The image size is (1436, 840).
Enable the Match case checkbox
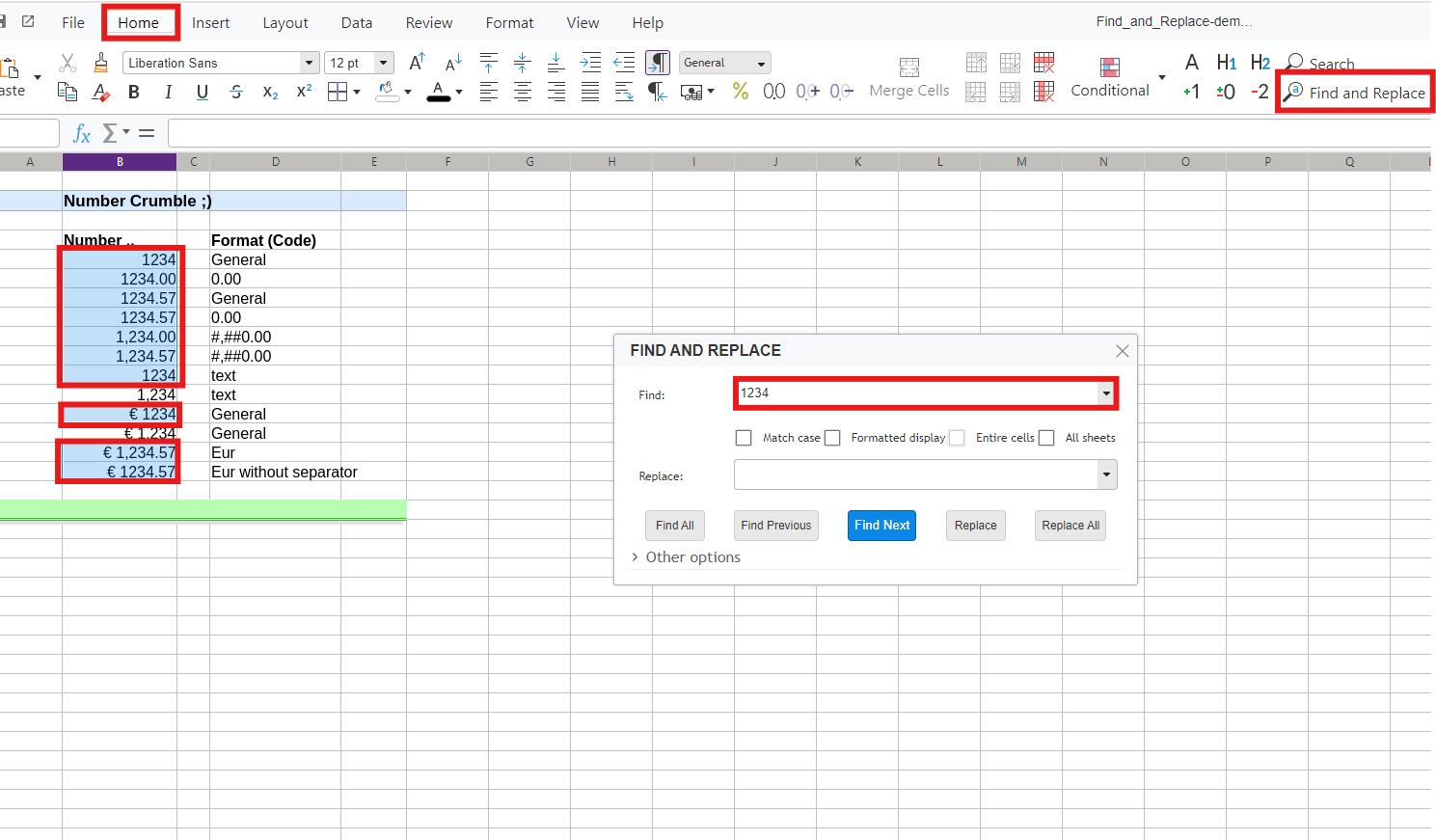tap(744, 438)
